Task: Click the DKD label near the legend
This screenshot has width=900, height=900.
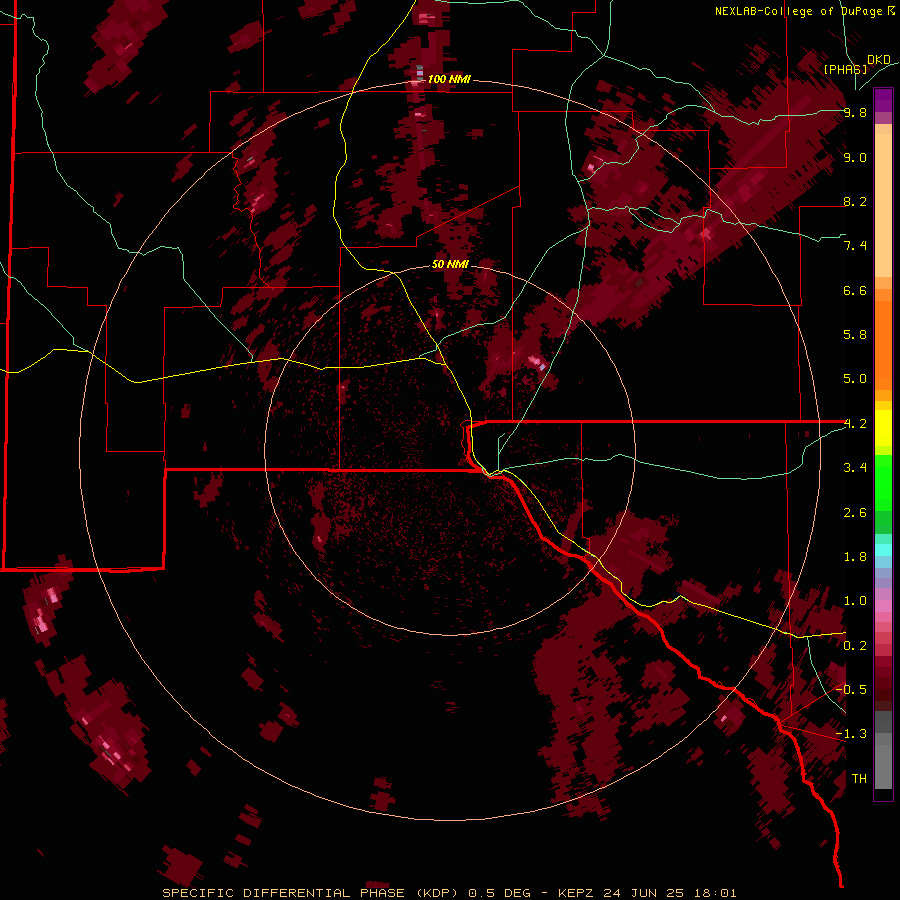Action: coord(879,60)
